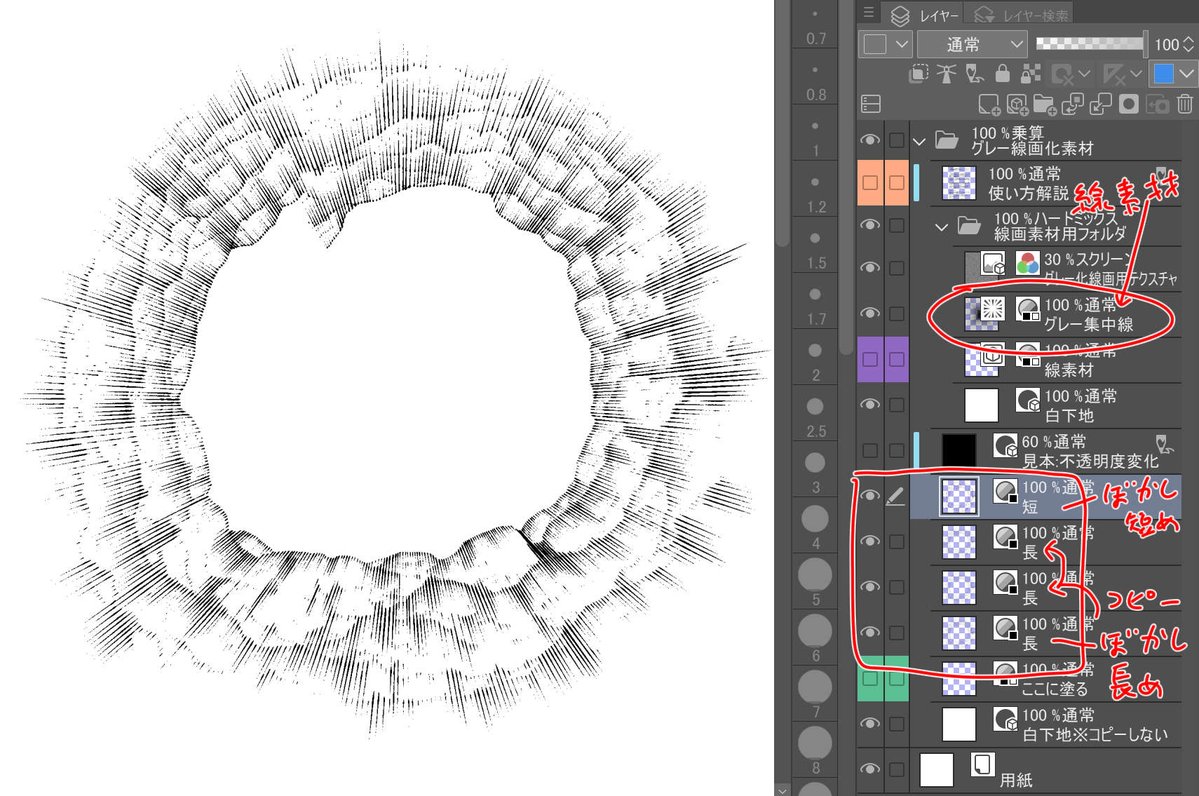The image size is (1199, 796).
Task: Select the ここに塗る layer row
Action: 1045,679
